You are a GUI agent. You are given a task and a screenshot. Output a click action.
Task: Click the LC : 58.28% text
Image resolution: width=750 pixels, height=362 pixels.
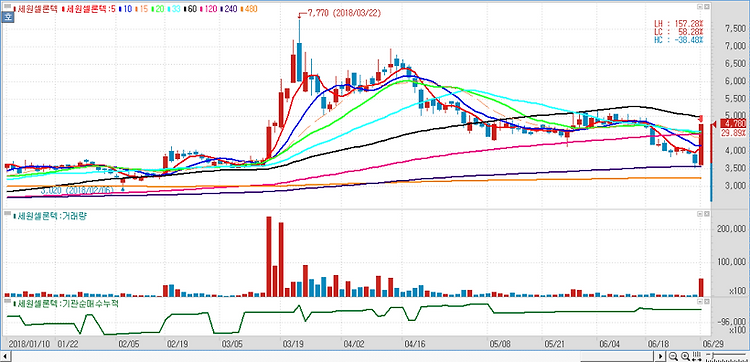point(679,32)
